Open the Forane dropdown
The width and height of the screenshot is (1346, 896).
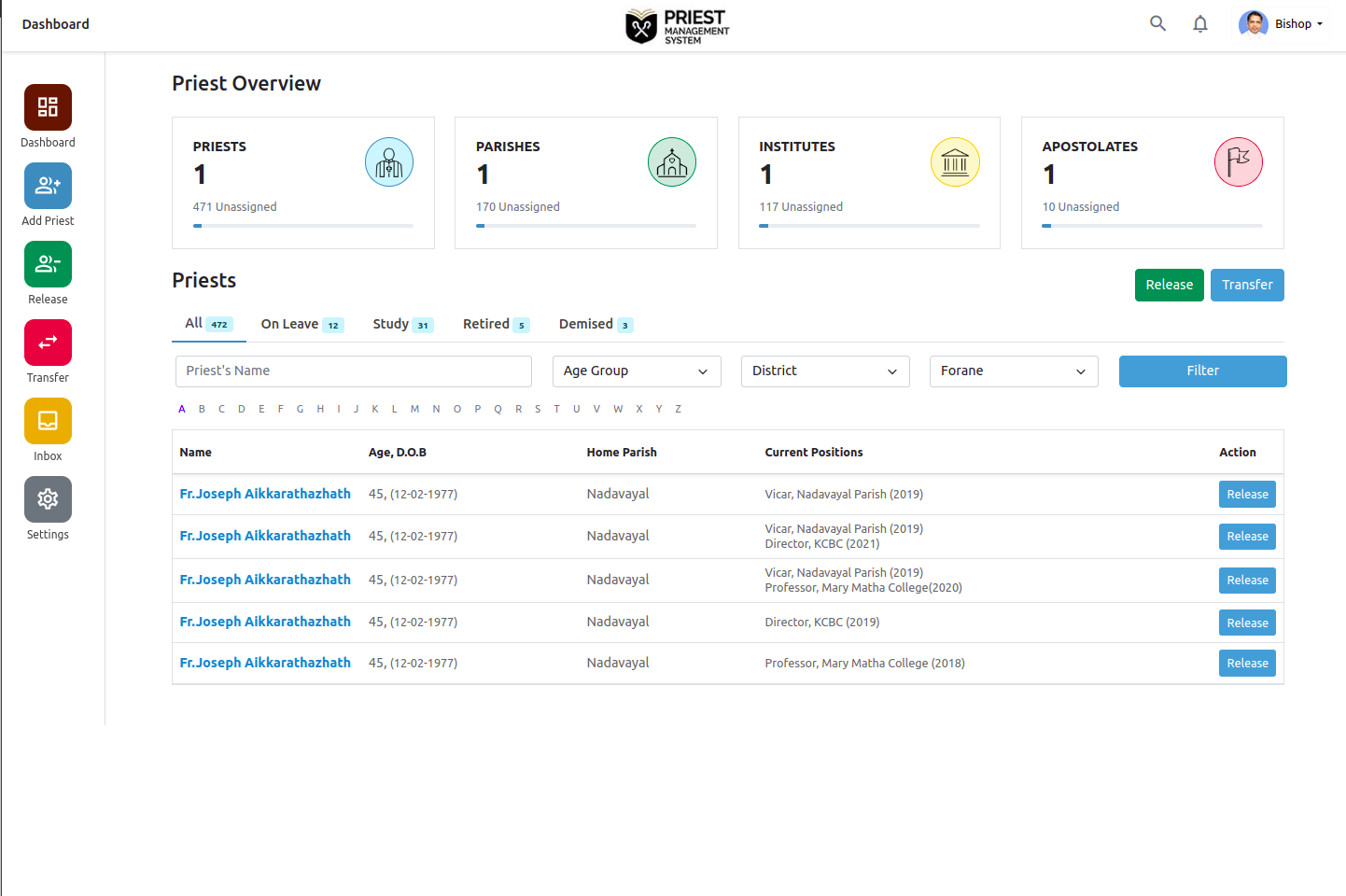pos(1014,371)
